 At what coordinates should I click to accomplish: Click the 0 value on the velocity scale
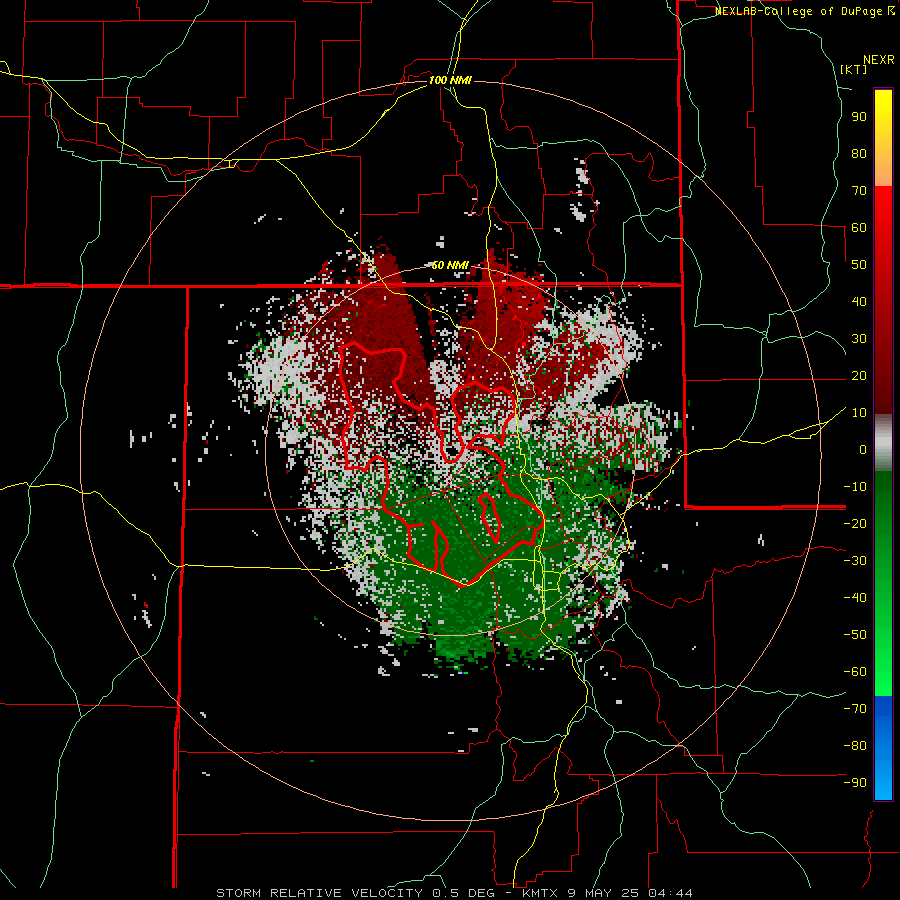click(x=863, y=449)
